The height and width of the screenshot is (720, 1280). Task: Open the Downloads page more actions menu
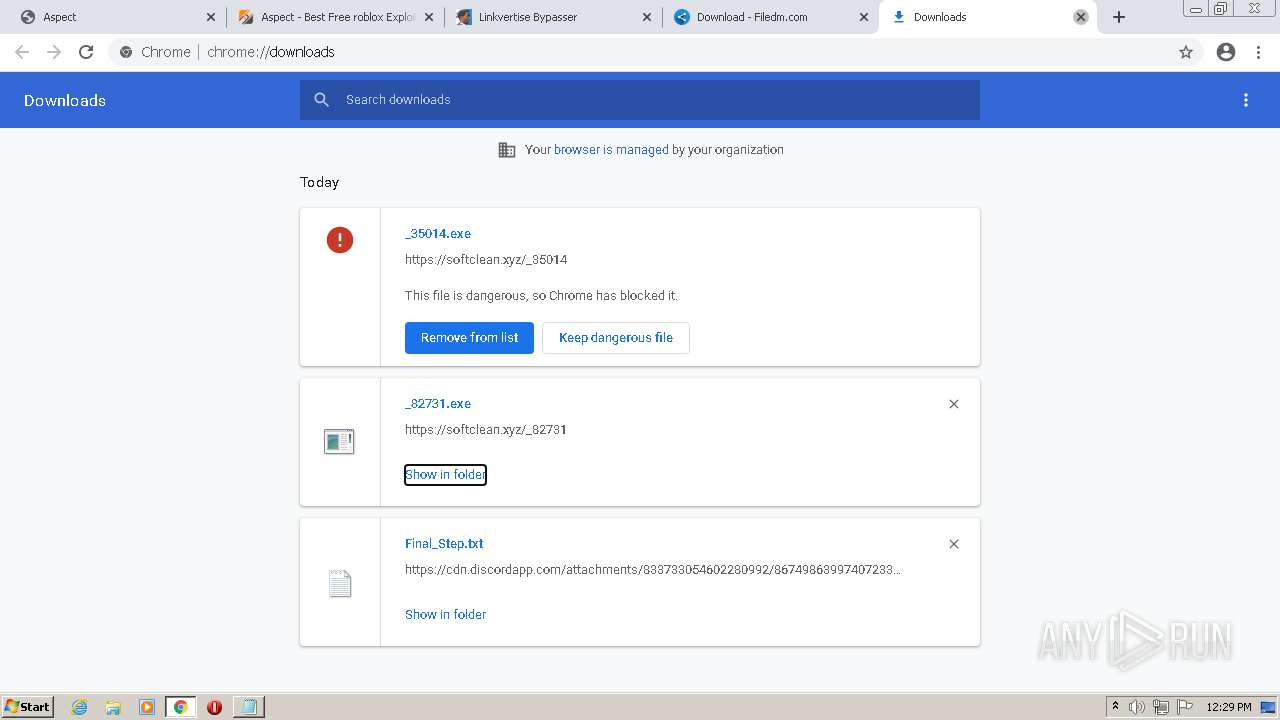tap(1246, 100)
